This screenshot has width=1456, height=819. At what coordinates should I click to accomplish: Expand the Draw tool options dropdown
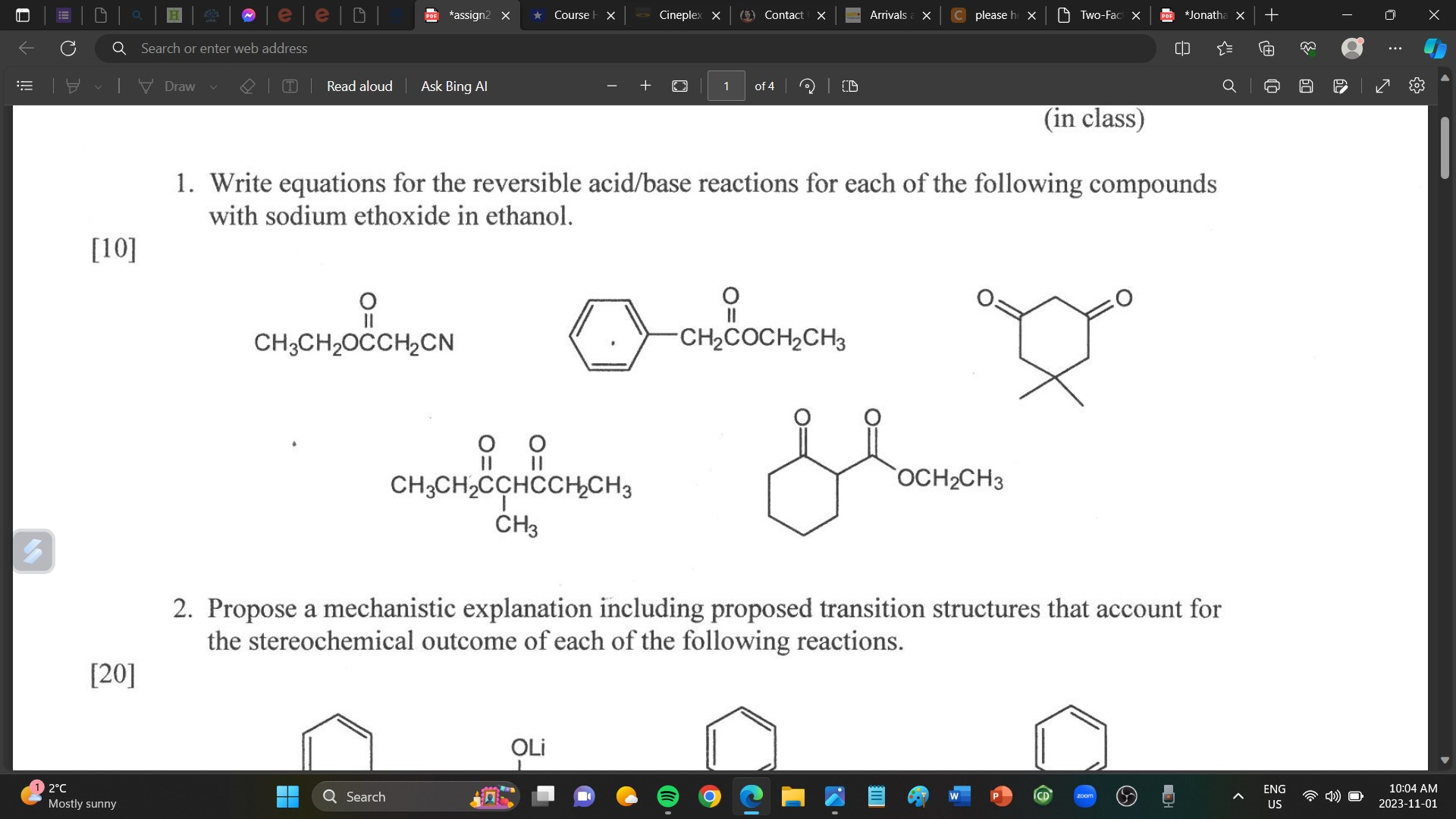point(214,86)
